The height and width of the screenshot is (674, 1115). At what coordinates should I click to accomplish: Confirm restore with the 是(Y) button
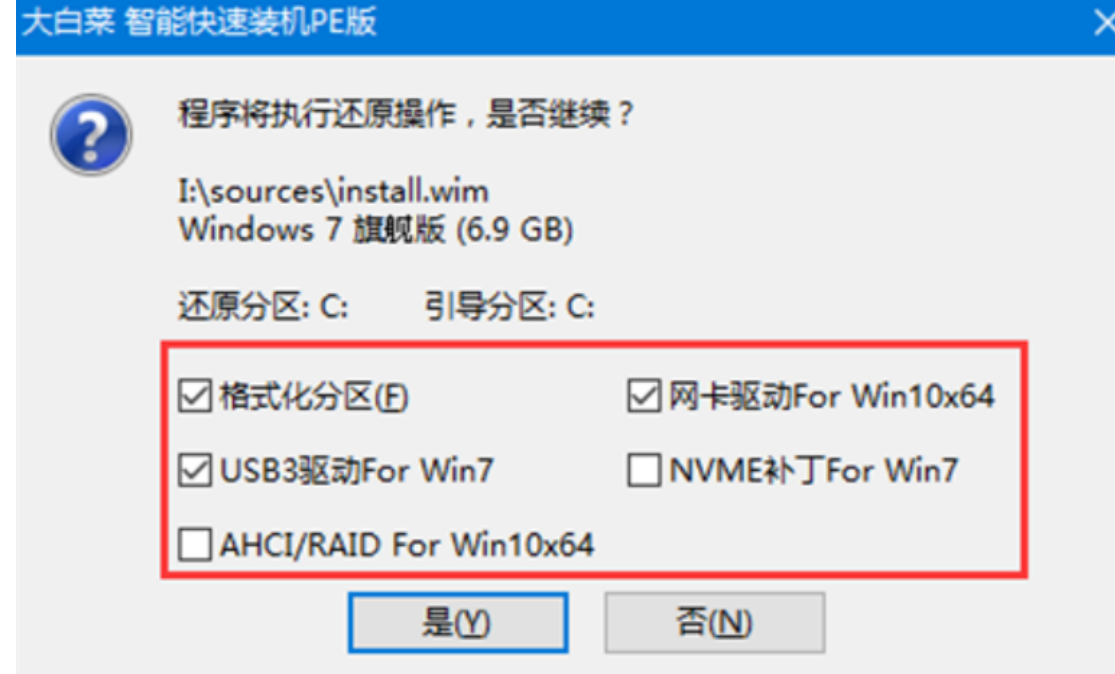pos(458,623)
